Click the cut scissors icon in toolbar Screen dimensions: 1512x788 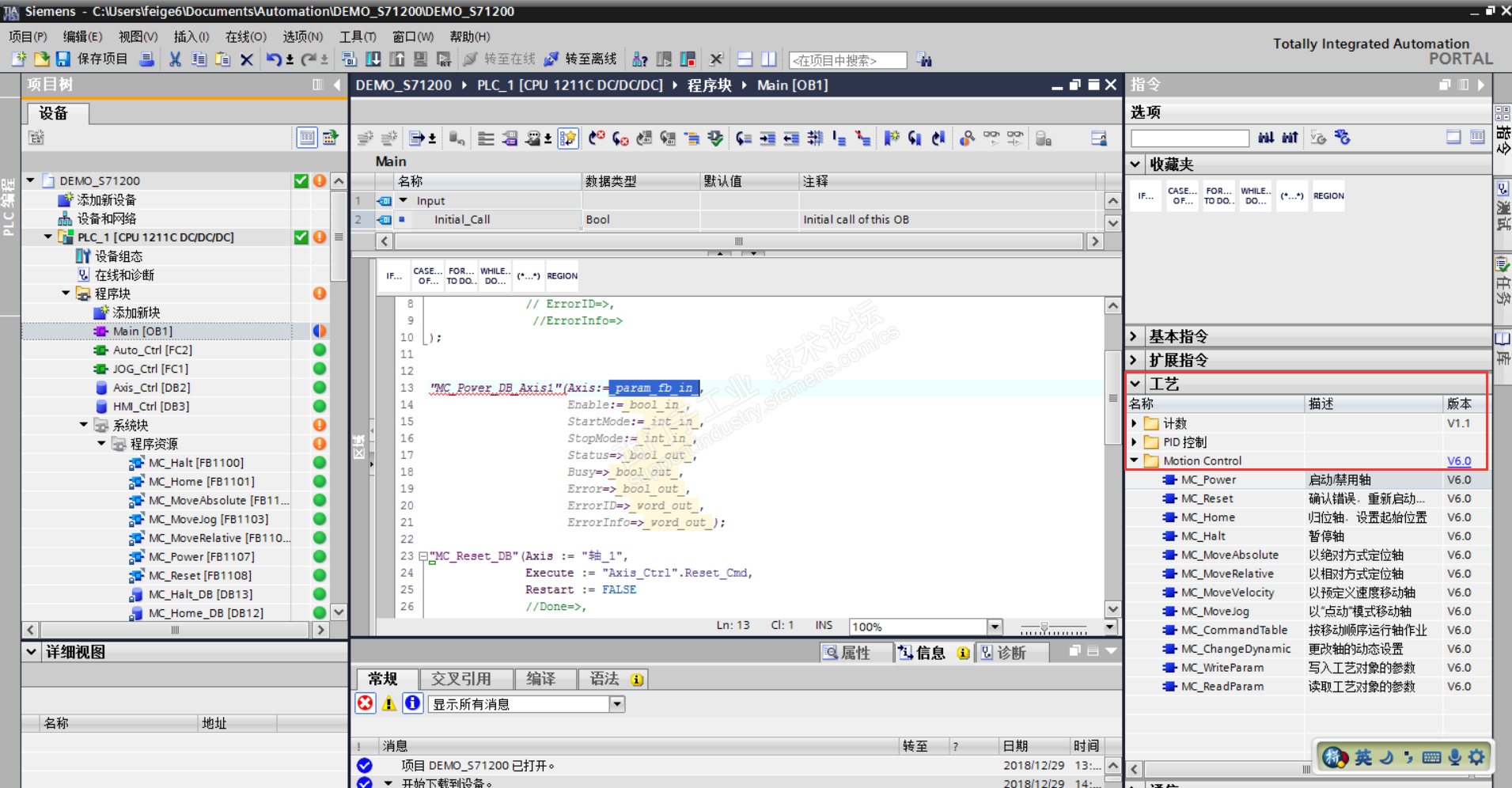175,59
